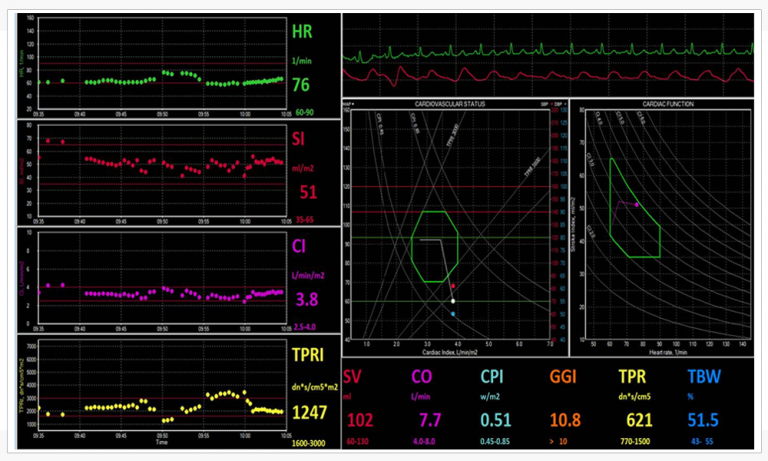Select the TPRI parameter label
The height and width of the screenshot is (461, 768).
(x=309, y=354)
